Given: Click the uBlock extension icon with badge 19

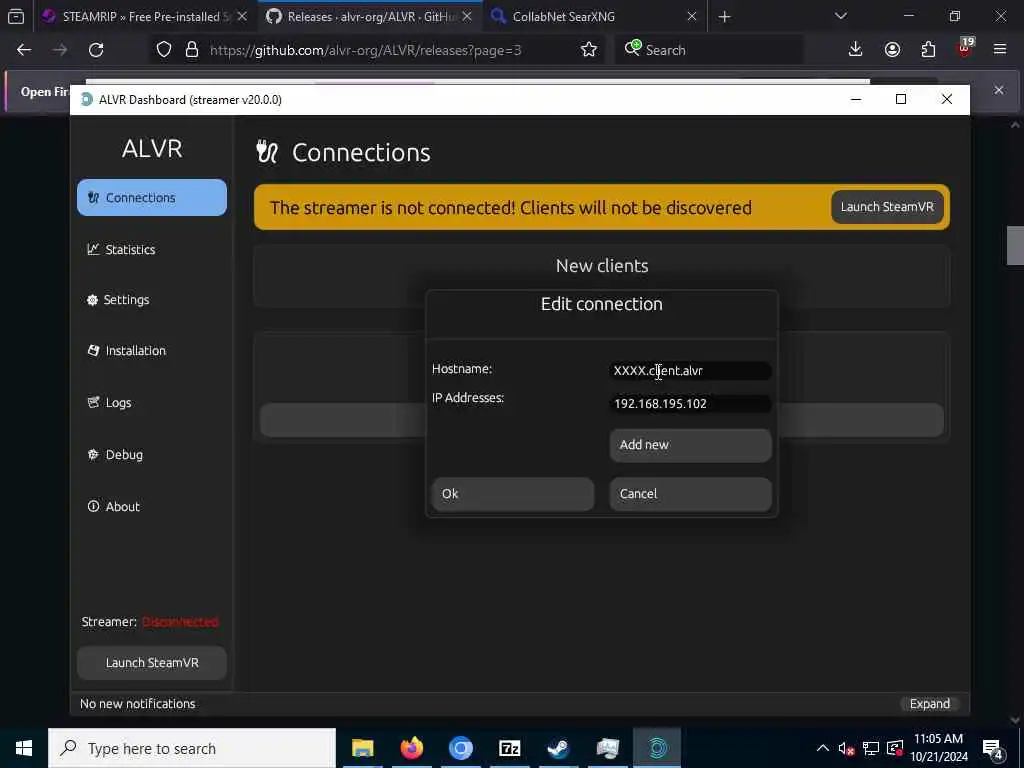Looking at the screenshot, I should (x=965, y=48).
